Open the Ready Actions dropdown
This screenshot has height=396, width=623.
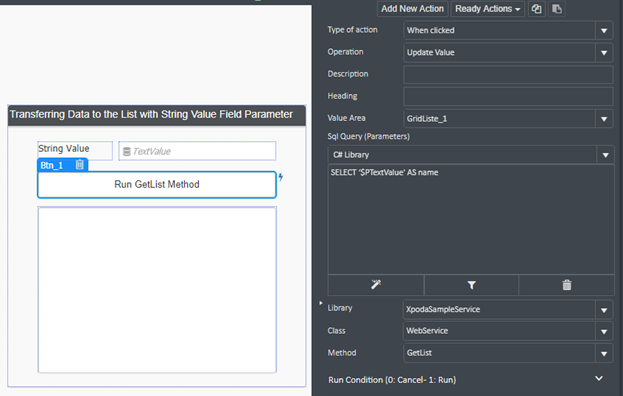[x=488, y=9]
